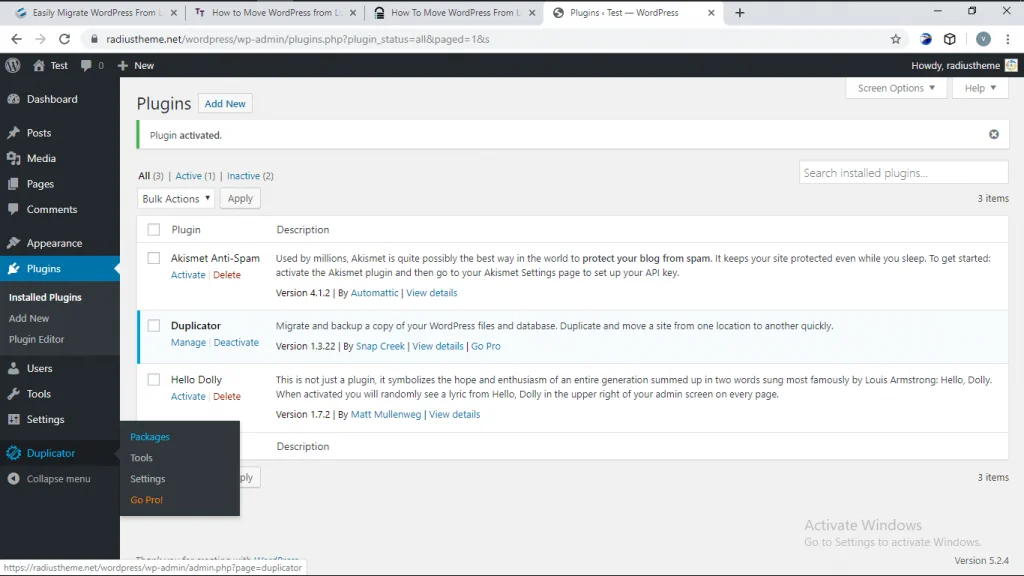Select Packages in Duplicator flyout menu
Viewport: 1024px width, 576px height.
(x=150, y=437)
